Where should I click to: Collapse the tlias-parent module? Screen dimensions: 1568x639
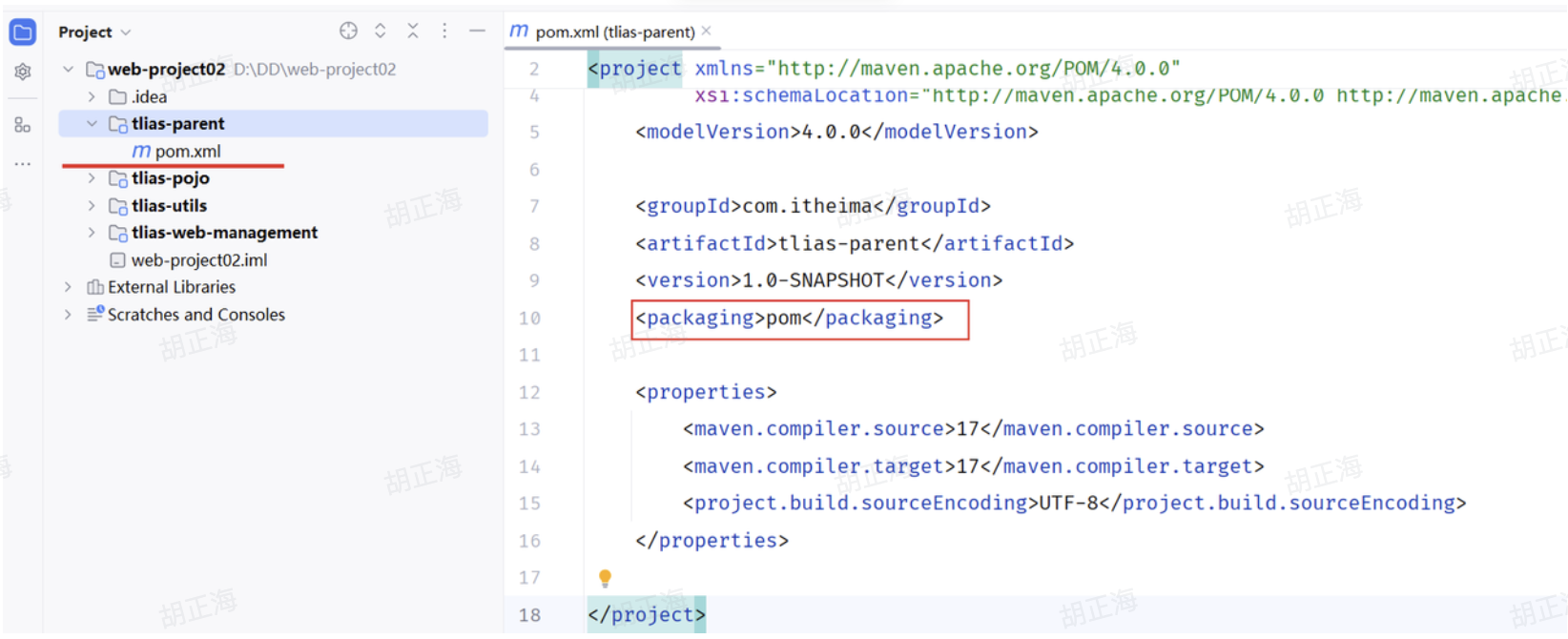pyautogui.click(x=92, y=124)
